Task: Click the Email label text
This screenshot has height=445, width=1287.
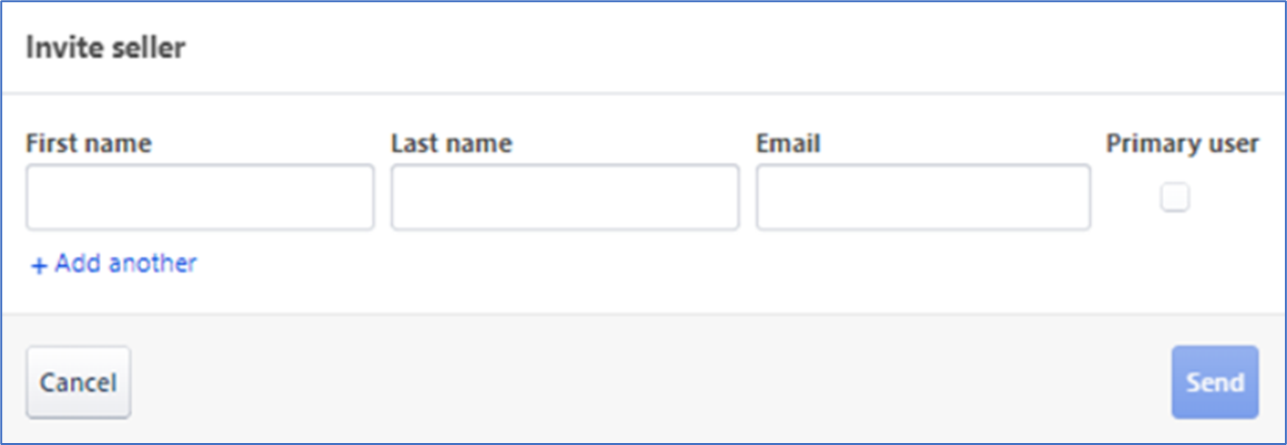Action: click(x=788, y=144)
